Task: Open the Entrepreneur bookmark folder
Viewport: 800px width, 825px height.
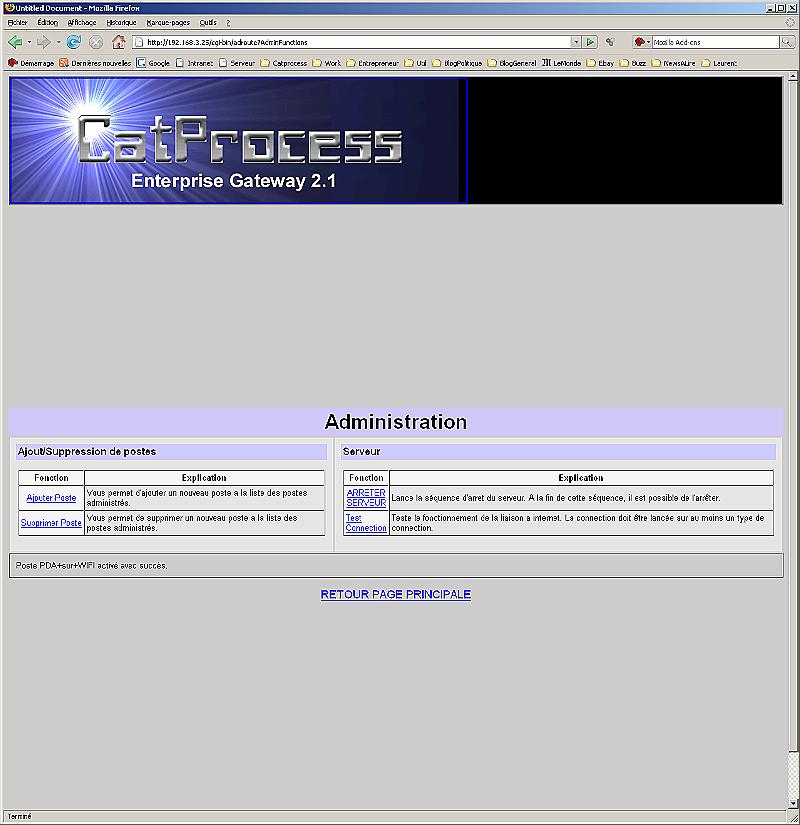Action: pyautogui.click(x=373, y=63)
